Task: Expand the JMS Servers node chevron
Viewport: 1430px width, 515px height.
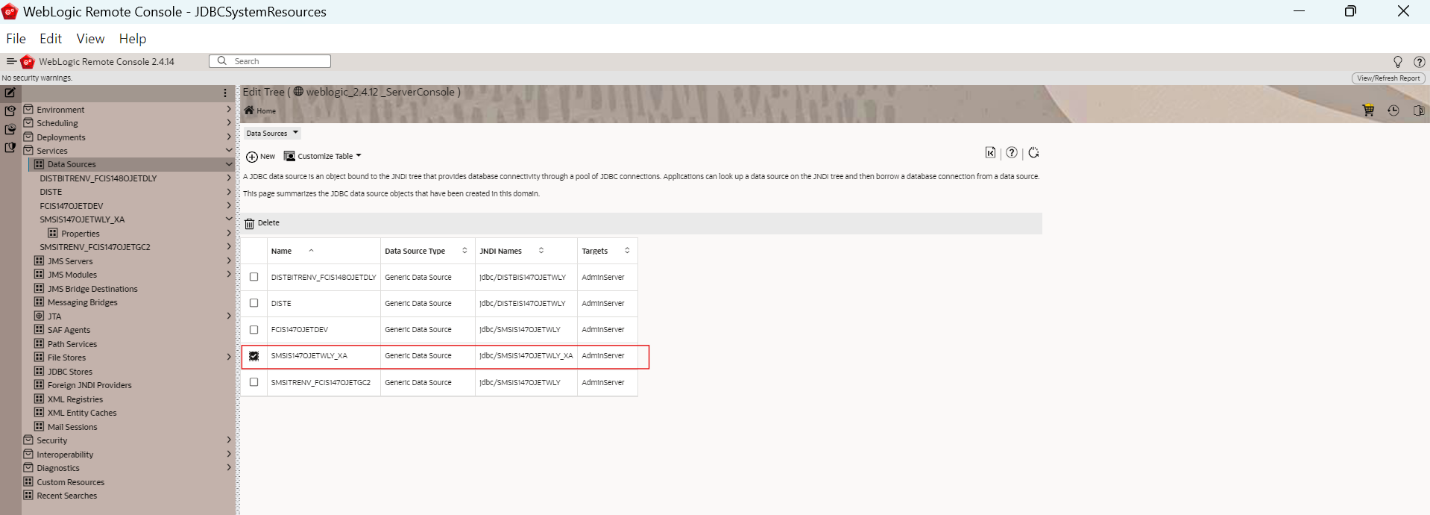Action: (229, 261)
